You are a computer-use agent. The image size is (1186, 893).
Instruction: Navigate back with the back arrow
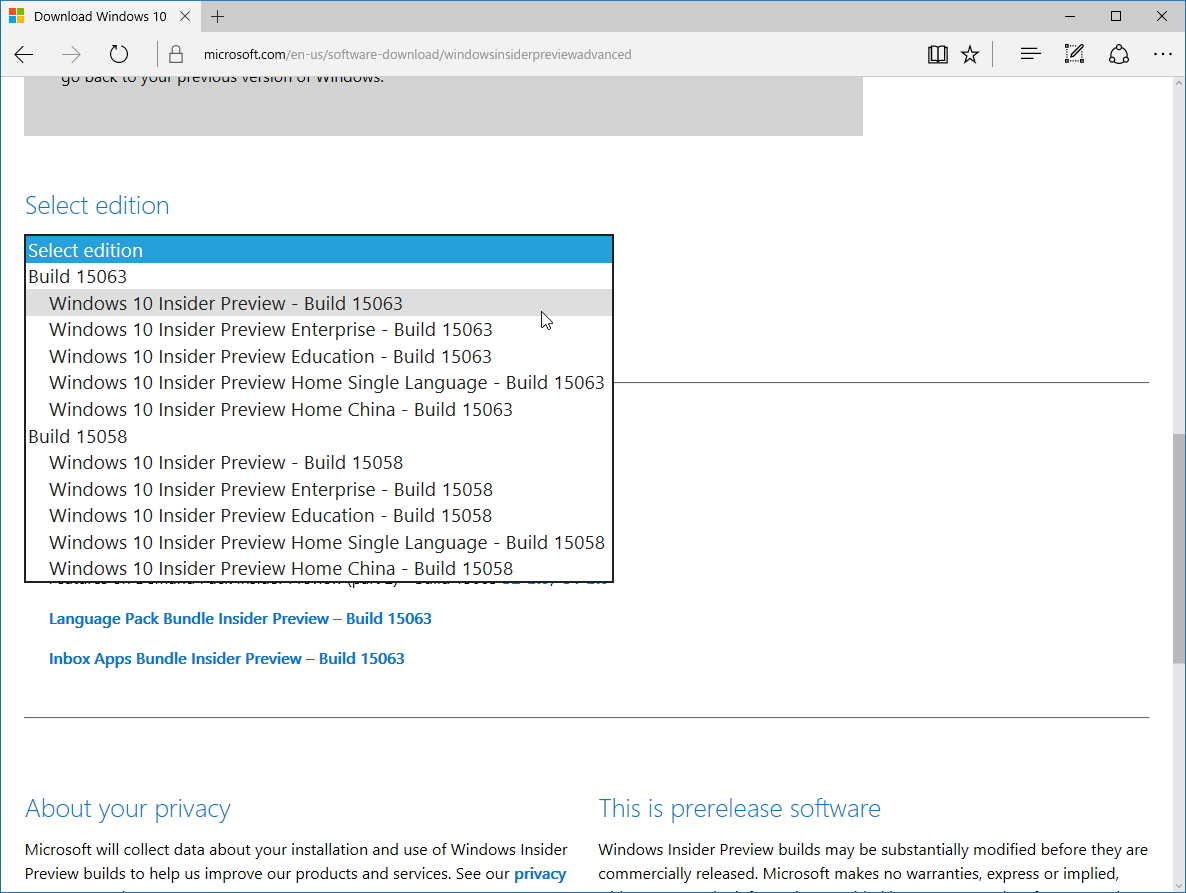pyautogui.click(x=24, y=54)
